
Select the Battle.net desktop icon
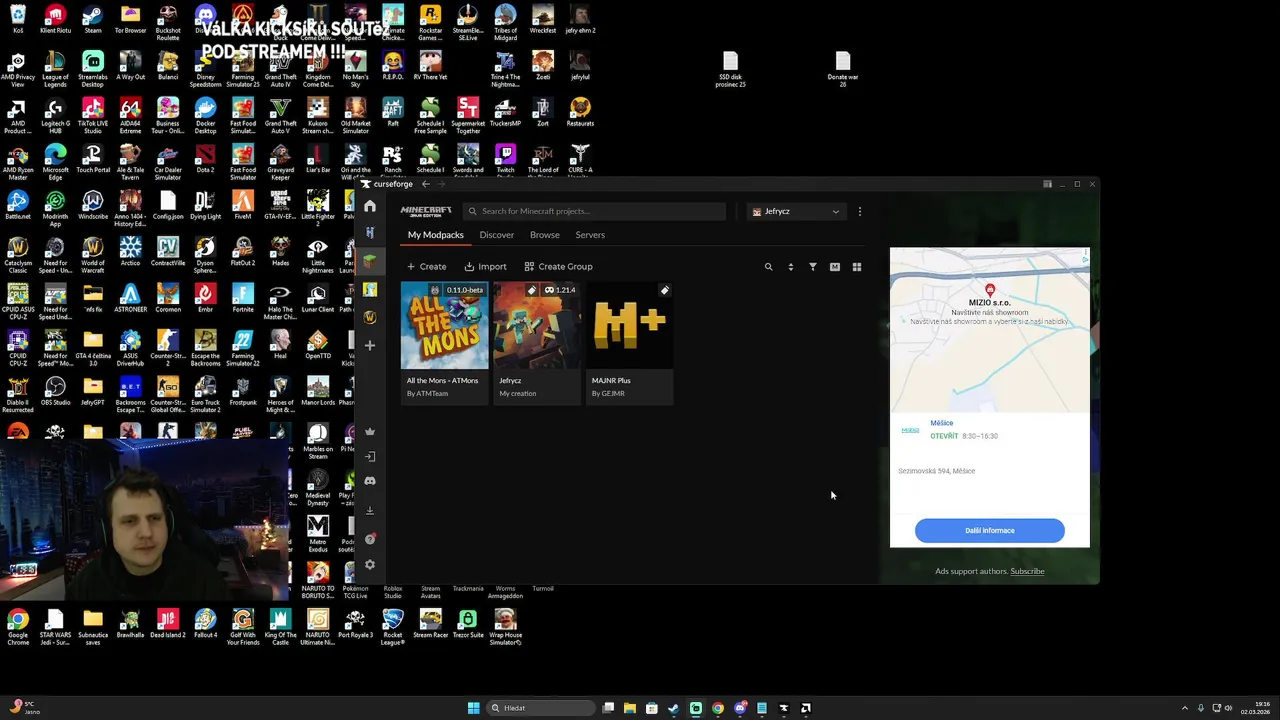tap(18, 206)
